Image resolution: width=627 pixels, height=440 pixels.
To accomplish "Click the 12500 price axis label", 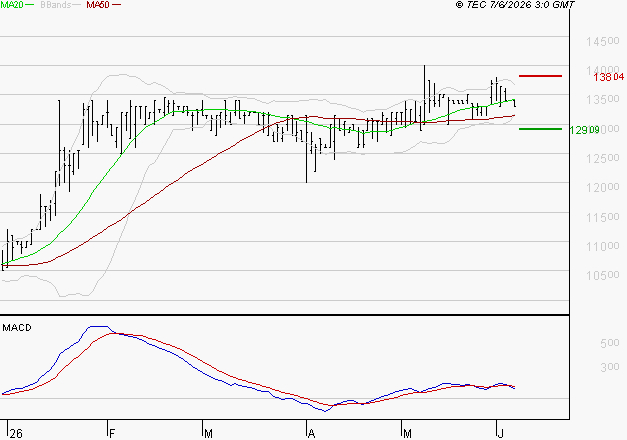I will [x=603, y=158].
